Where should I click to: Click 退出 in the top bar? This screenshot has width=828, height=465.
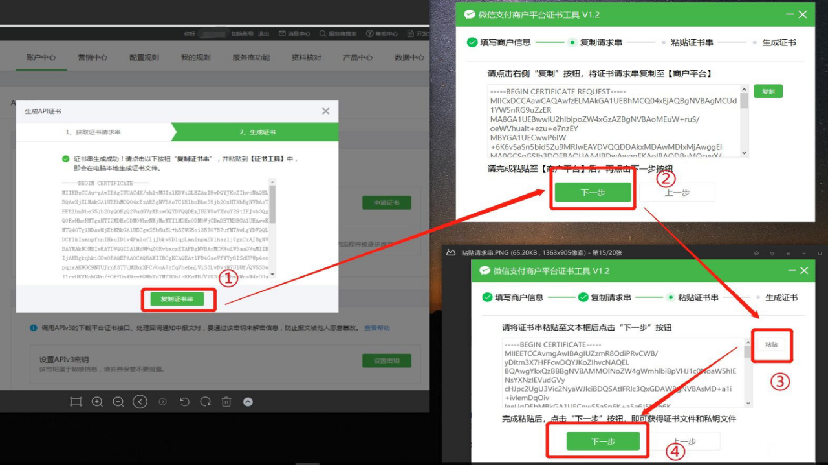point(264,34)
